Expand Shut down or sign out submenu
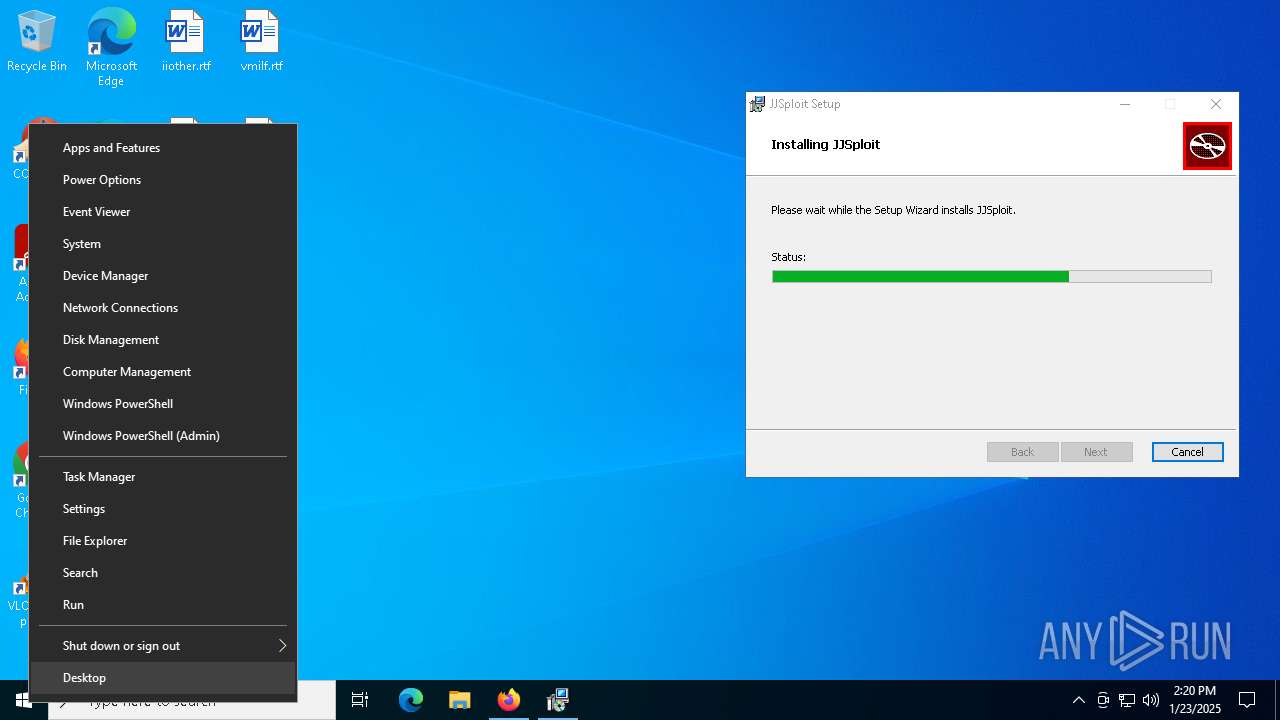This screenshot has height=720, width=1280. pyautogui.click(x=163, y=646)
